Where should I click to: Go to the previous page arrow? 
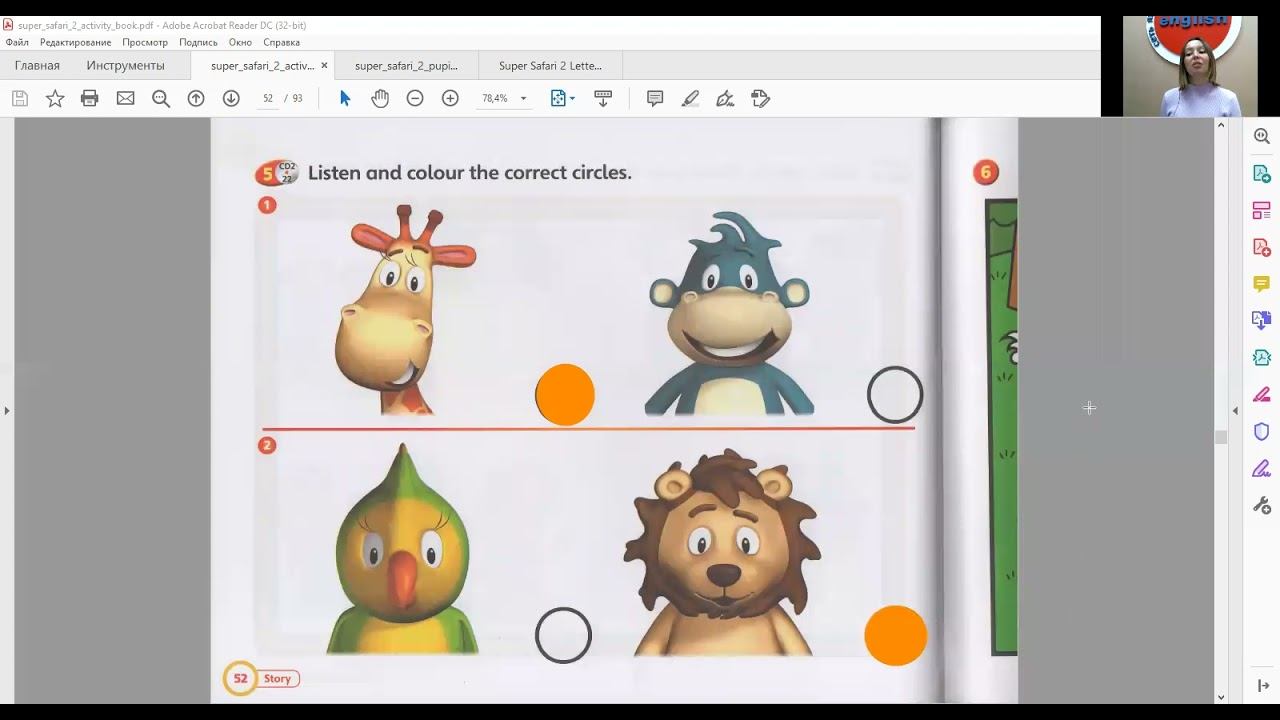click(196, 98)
